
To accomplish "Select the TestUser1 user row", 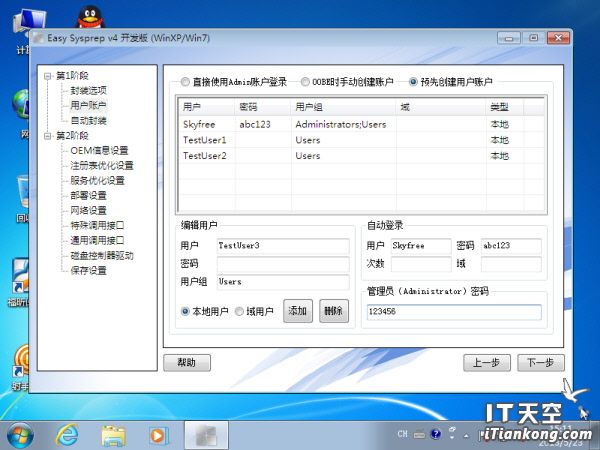I will tap(362, 140).
